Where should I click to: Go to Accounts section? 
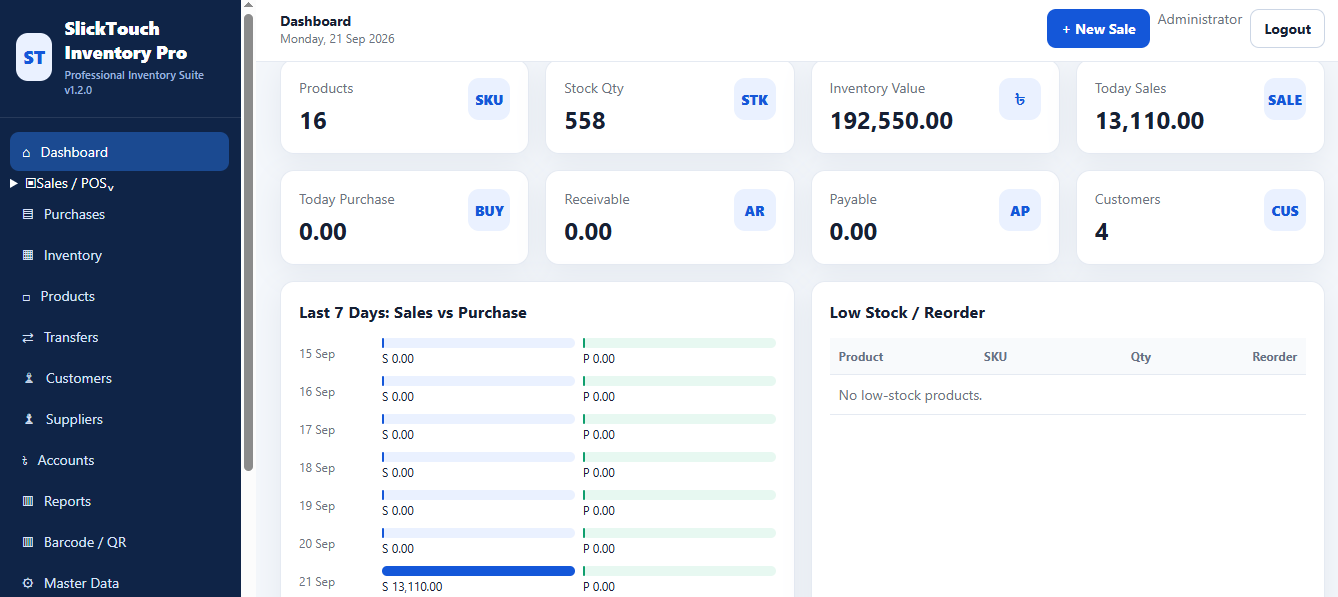coord(119,461)
